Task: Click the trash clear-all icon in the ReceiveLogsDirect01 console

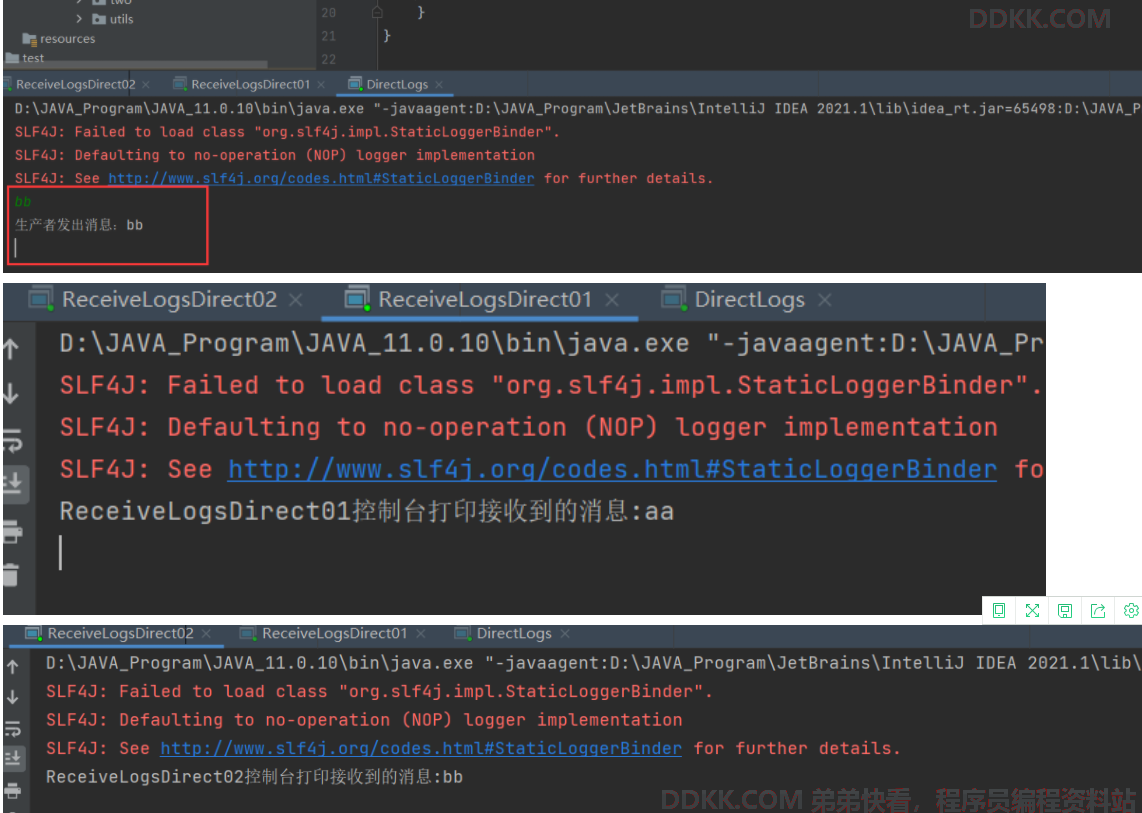Action: pos(10,575)
